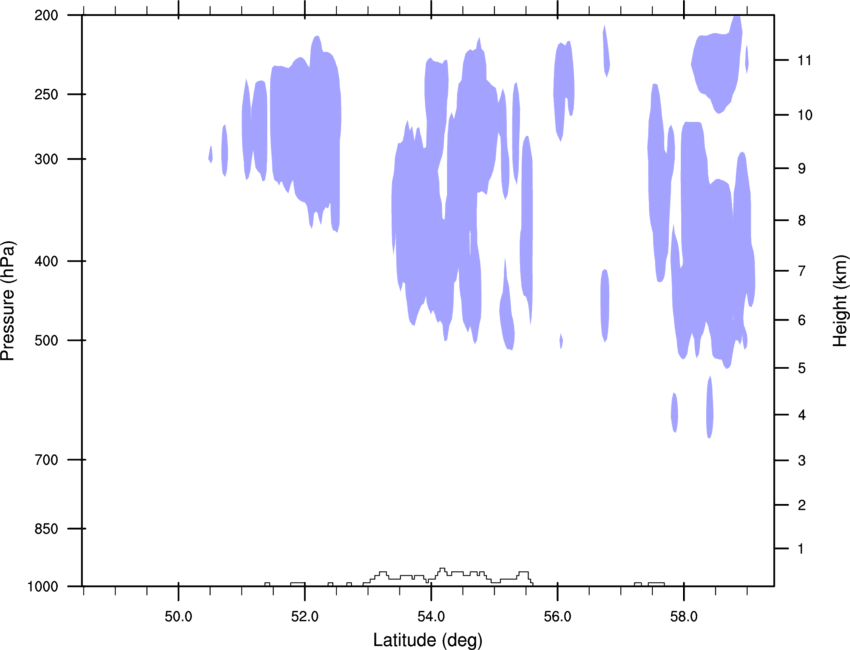Image resolution: width=850 pixels, height=650 pixels.
Task: Click the 1000 pressure tick label
Action: [43, 587]
